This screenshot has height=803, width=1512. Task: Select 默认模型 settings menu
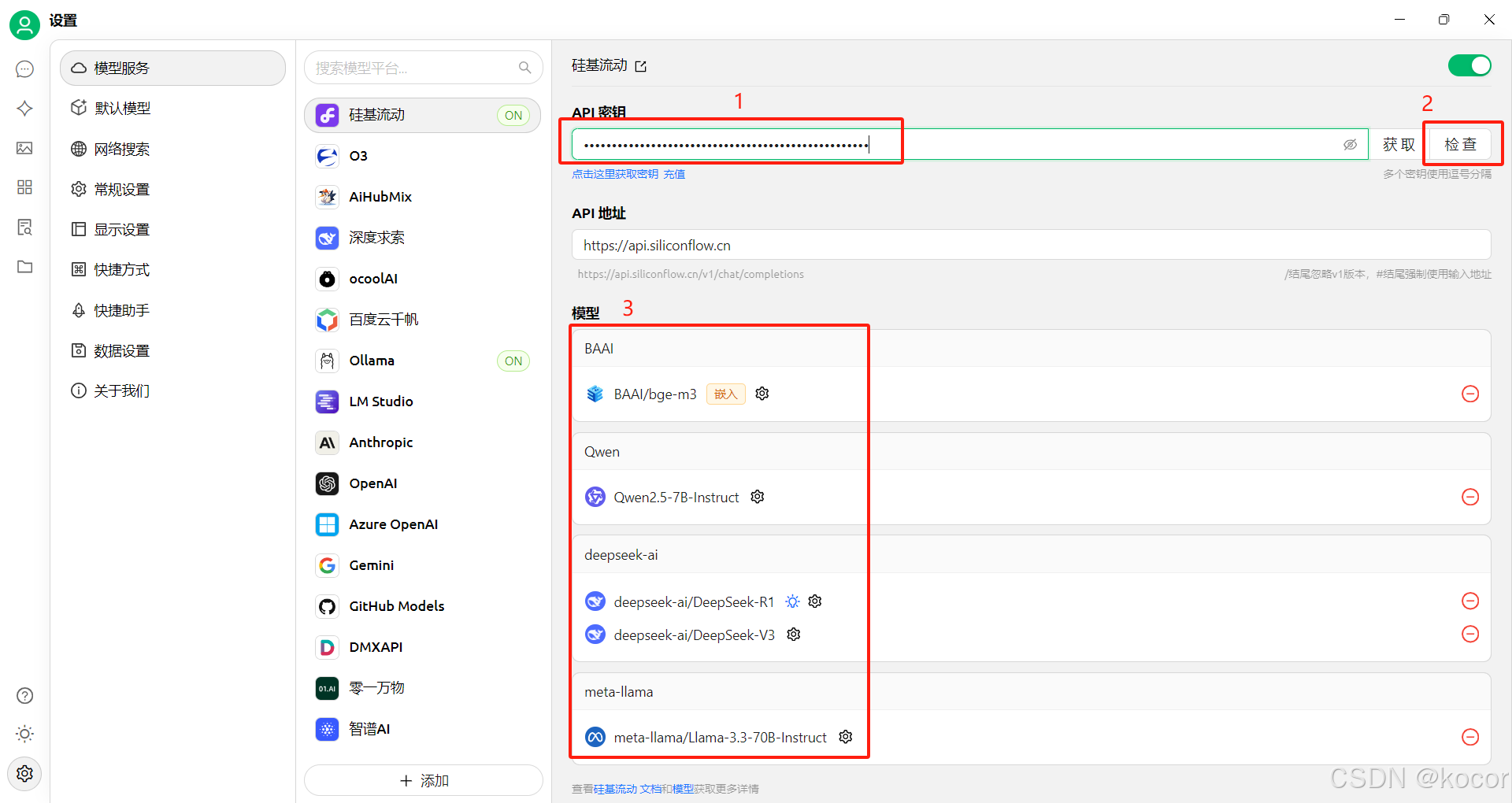[172, 108]
